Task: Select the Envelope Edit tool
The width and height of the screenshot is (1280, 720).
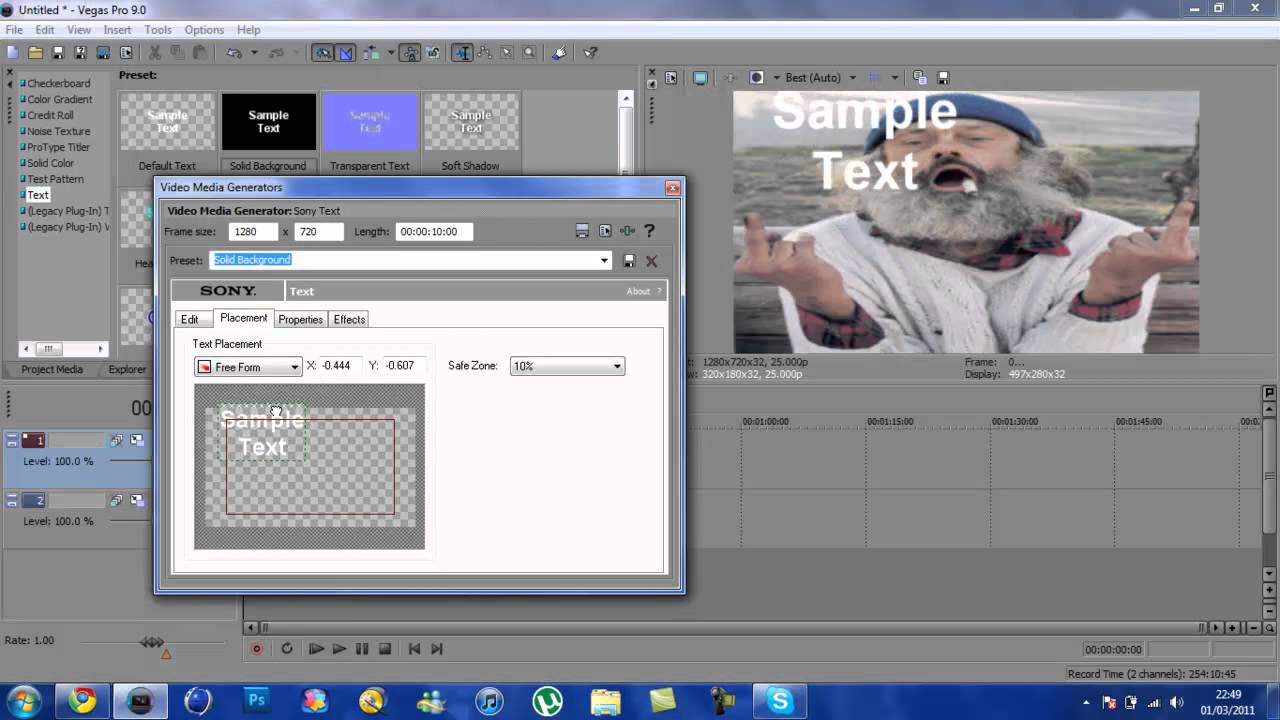Action: click(485, 52)
